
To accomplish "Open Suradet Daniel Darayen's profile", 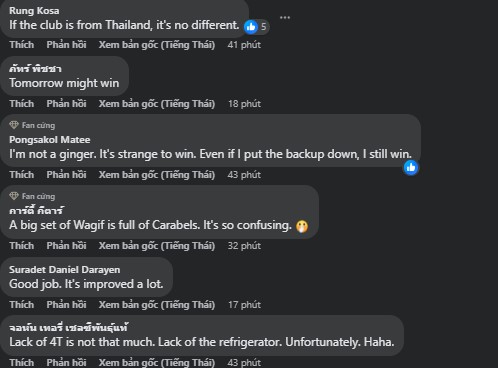I will (x=65, y=270).
